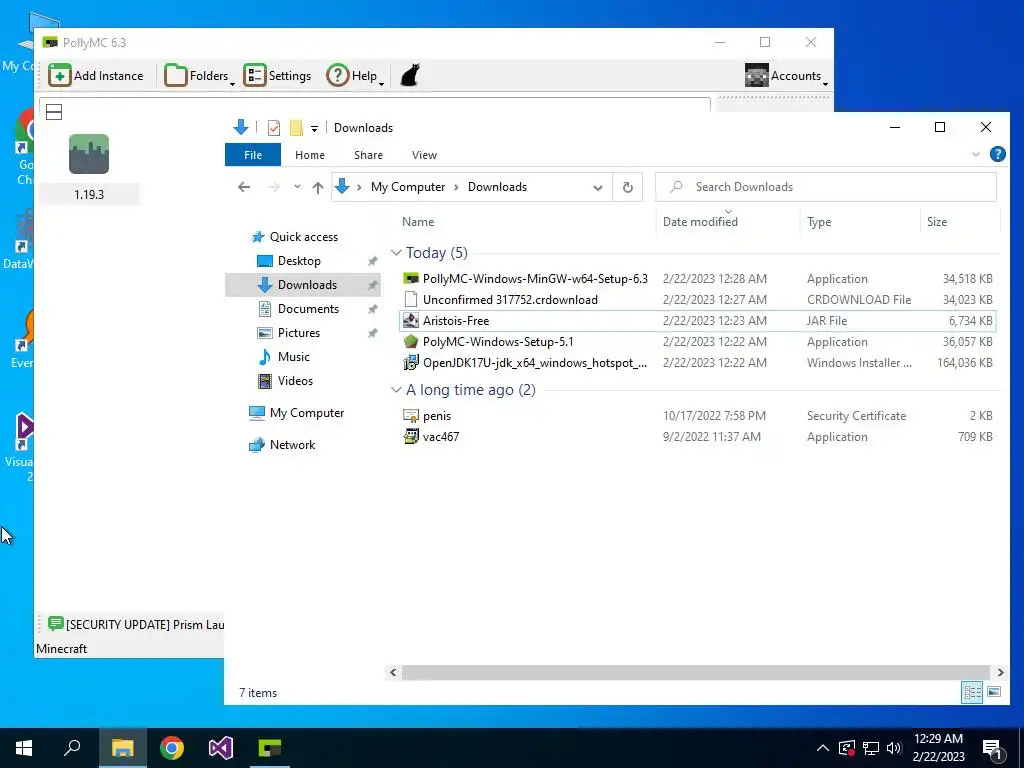Switch to the View ribbon tab
Viewport: 1024px width, 768px height.
coord(424,155)
